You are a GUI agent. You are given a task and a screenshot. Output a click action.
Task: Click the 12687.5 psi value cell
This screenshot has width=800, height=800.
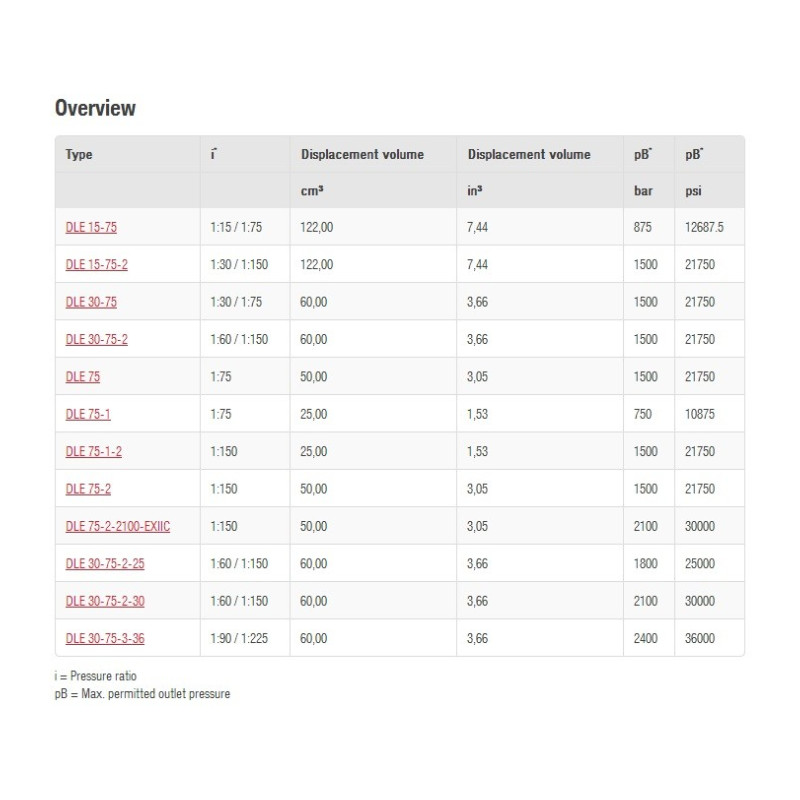pyautogui.click(x=704, y=227)
